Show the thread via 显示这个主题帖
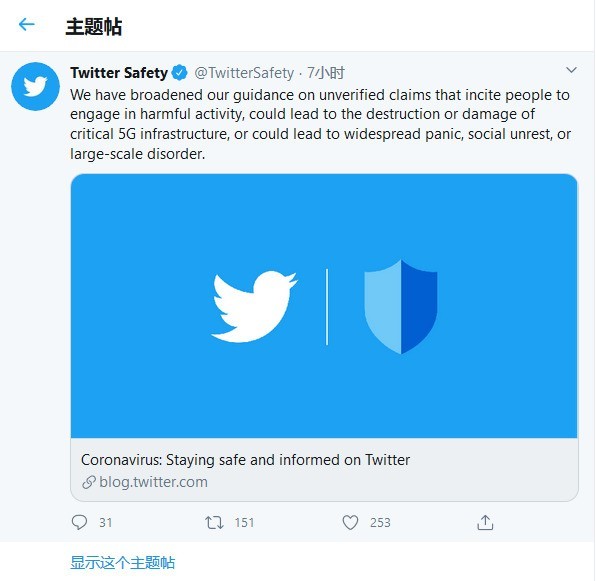The height and width of the screenshot is (581, 596). coord(122,563)
